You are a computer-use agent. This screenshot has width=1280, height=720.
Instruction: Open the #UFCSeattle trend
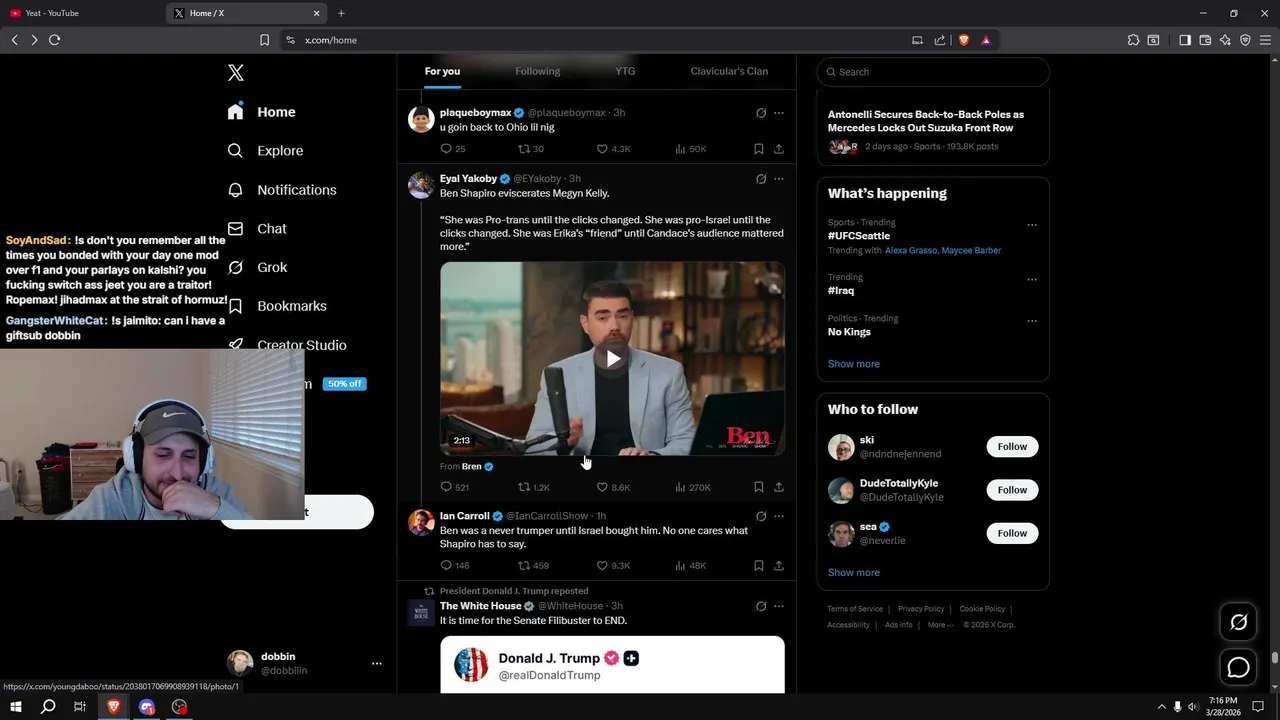click(858, 236)
